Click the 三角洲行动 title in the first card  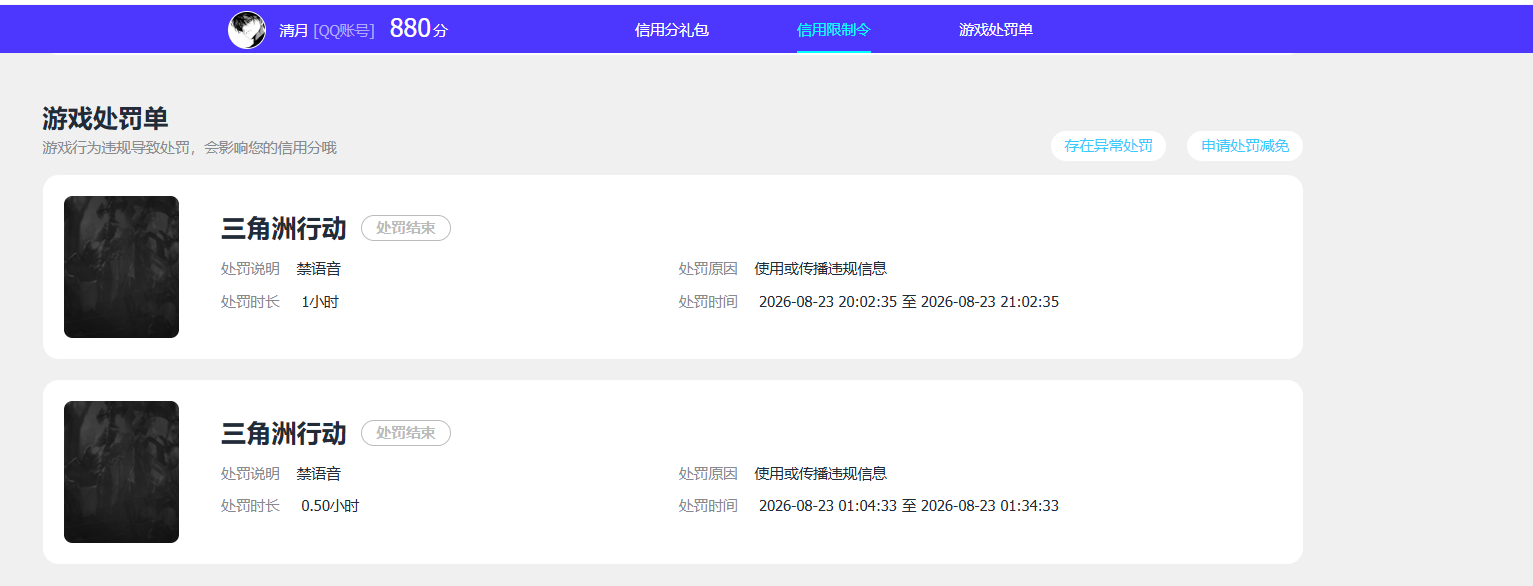[283, 229]
